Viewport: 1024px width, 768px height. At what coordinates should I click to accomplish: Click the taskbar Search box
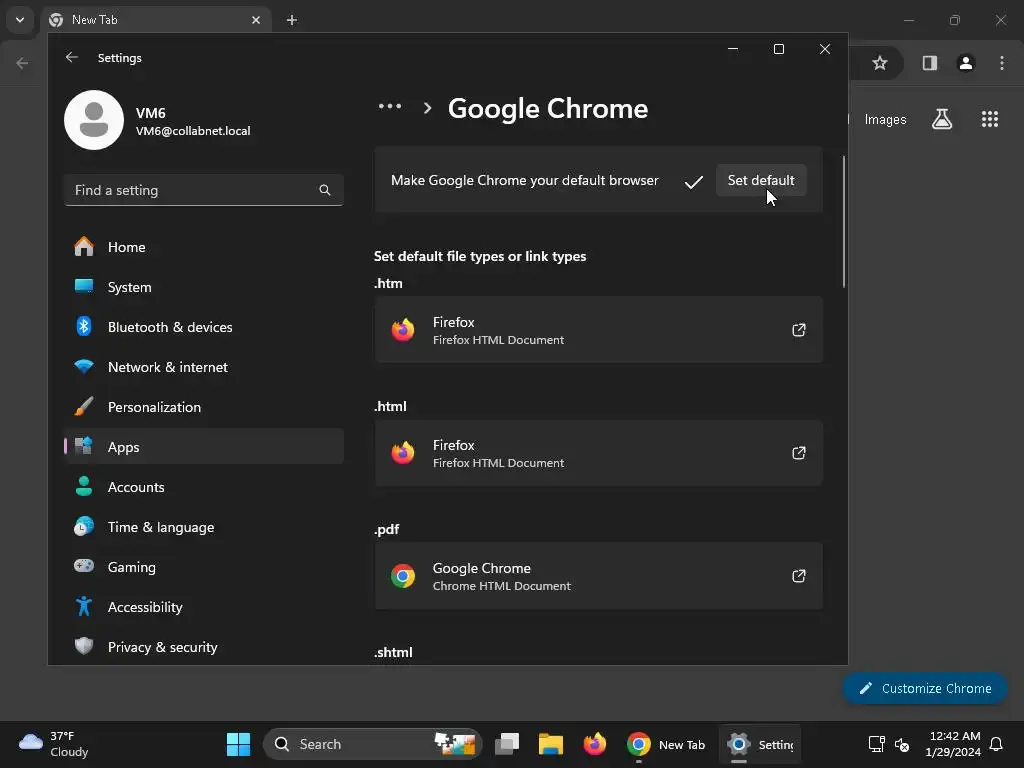coord(372,744)
